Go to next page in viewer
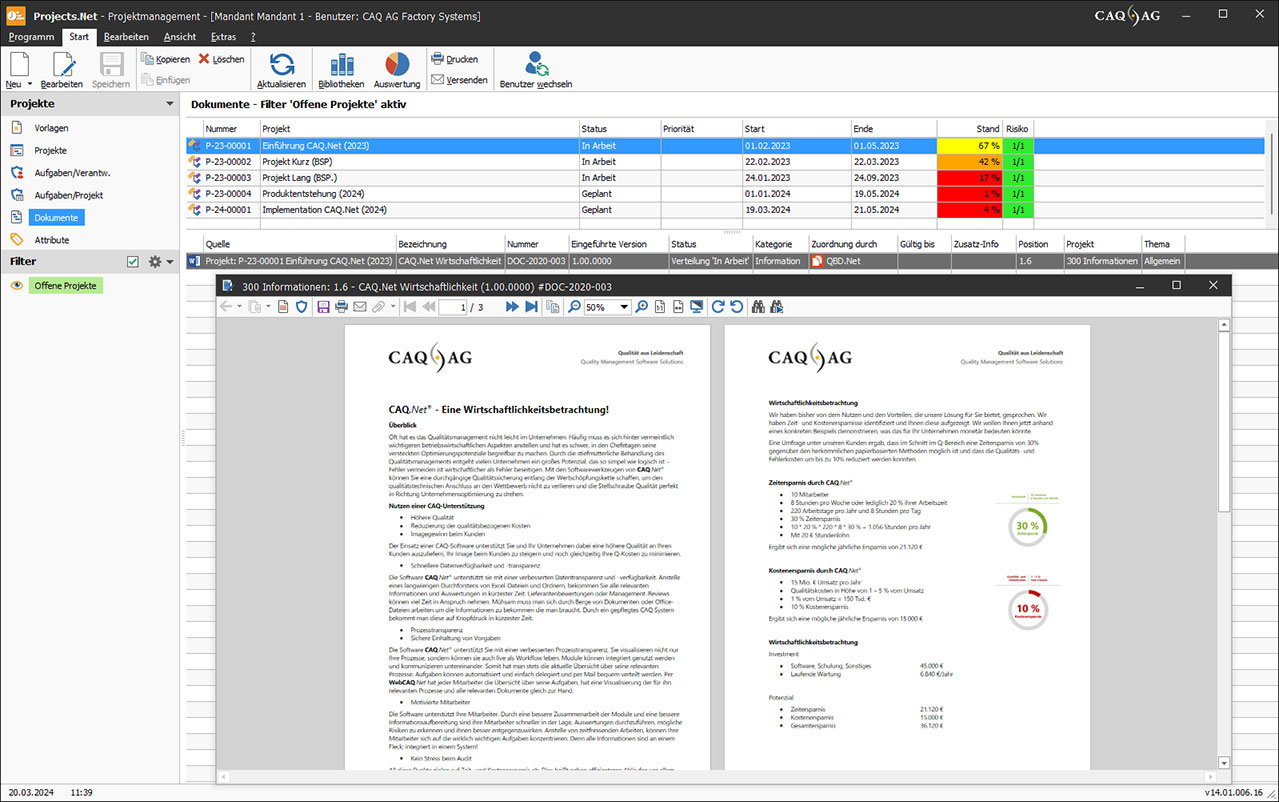This screenshot has height=802, width=1279. coord(512,307)
